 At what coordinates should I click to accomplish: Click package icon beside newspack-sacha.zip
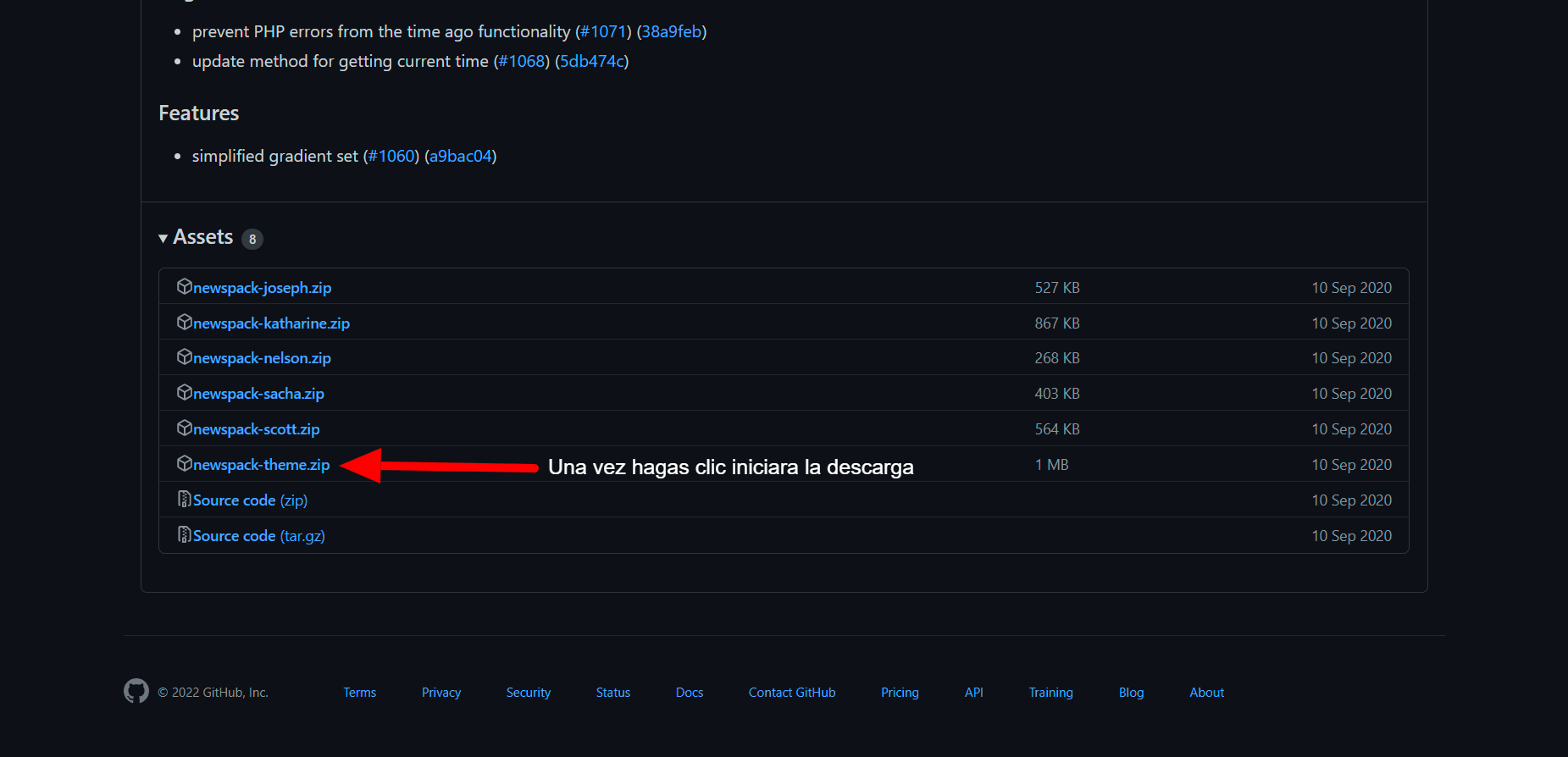[x=185, y=392]
